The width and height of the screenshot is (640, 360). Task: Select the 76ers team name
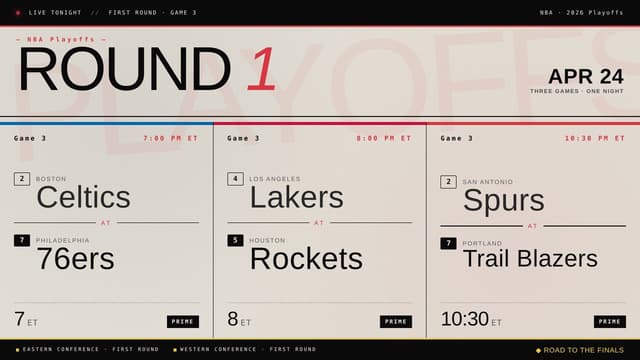tap(76, 259)
